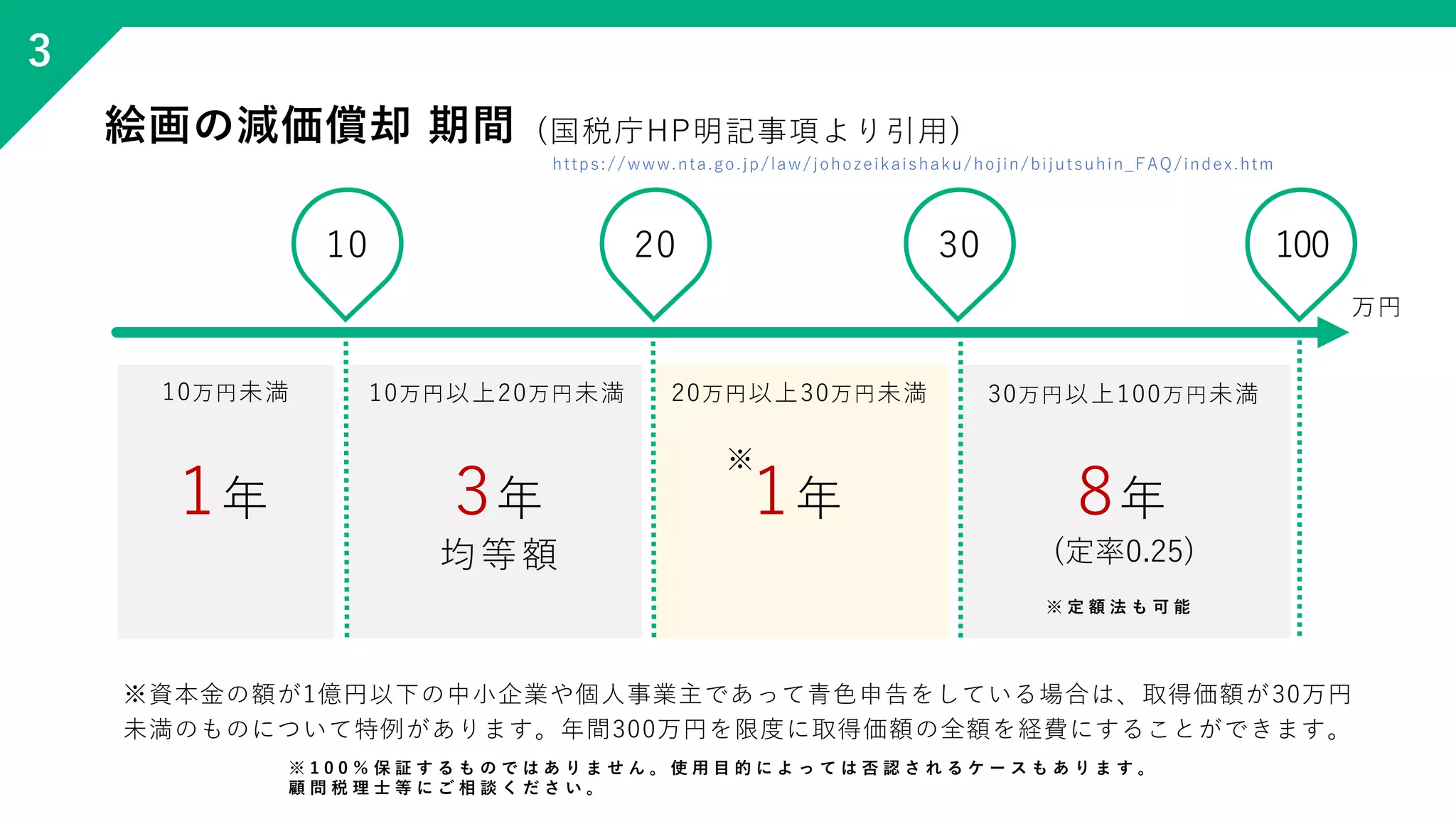Click the footnote line starting 未満のものについて特例
1456x819 pixels.
(733, 729)
